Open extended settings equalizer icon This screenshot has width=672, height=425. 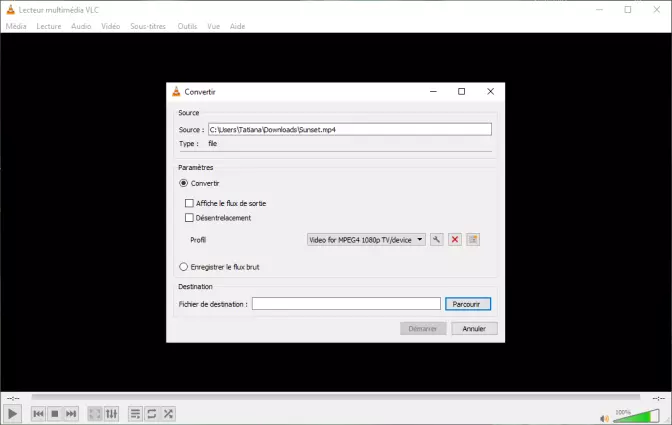click(x=111, y=414)
